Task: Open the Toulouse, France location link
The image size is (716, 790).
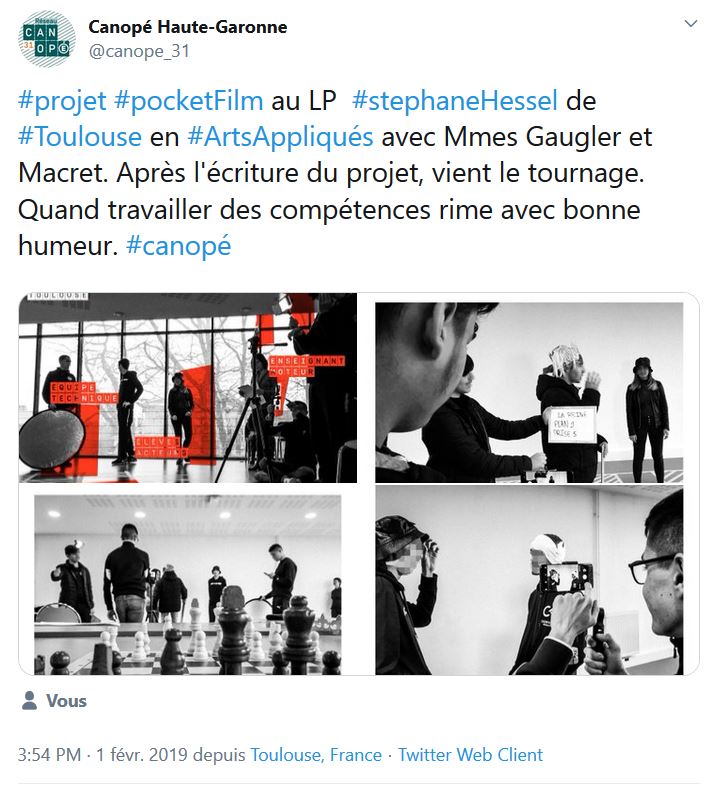Action: click(x=316, y=755)
